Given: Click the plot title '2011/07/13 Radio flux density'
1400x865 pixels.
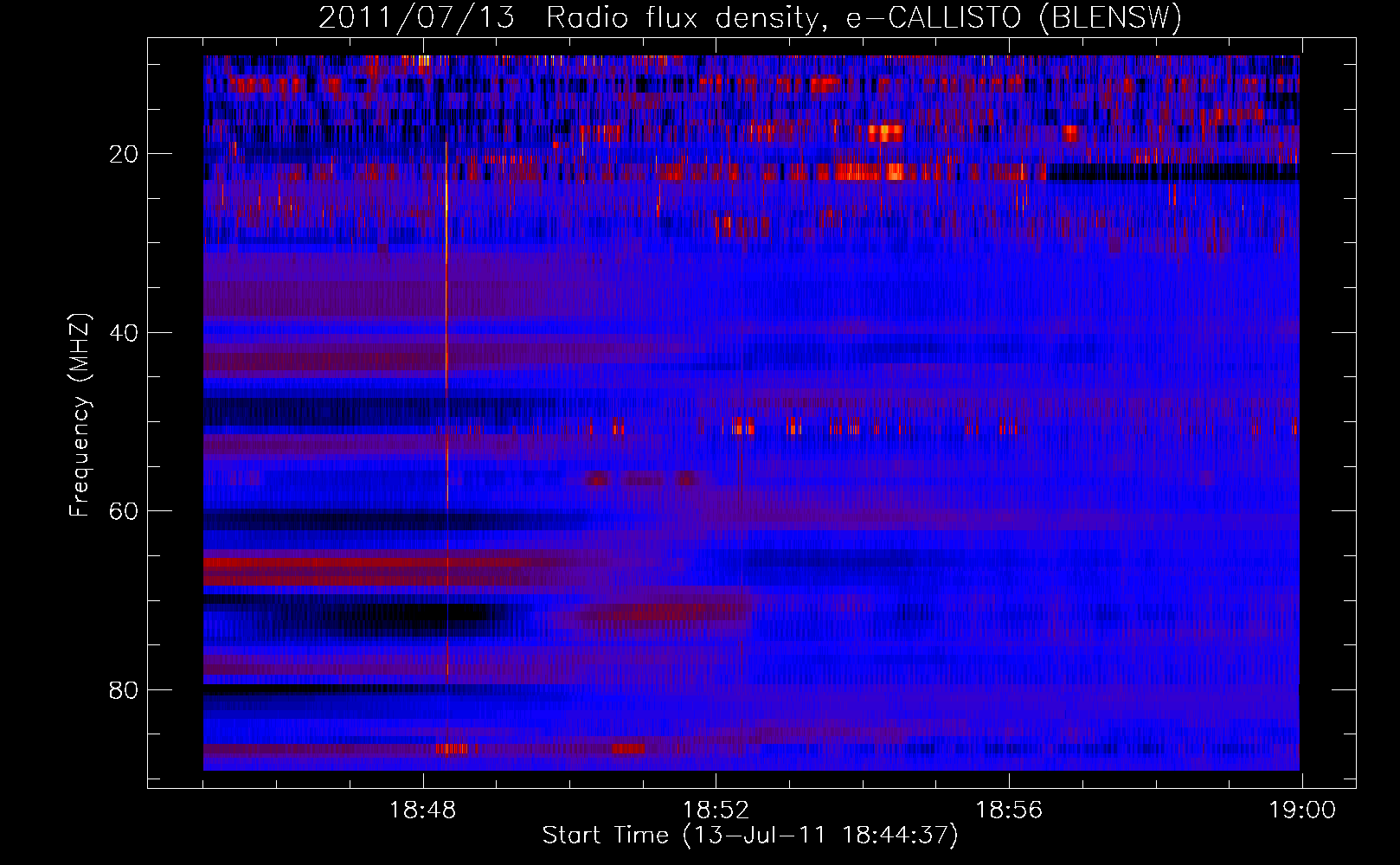Looking at the screenshot, I should tap(750, 18).
